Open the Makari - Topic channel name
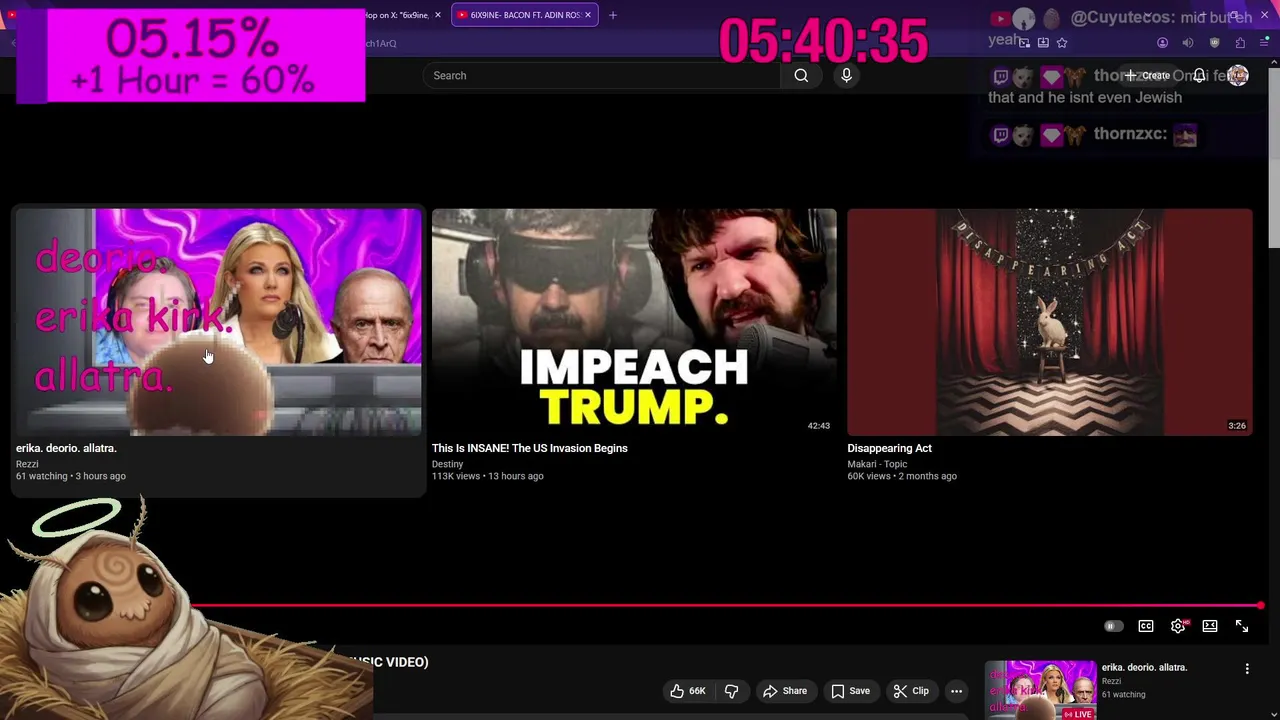 pyautogui.click(x=877, y=464)
